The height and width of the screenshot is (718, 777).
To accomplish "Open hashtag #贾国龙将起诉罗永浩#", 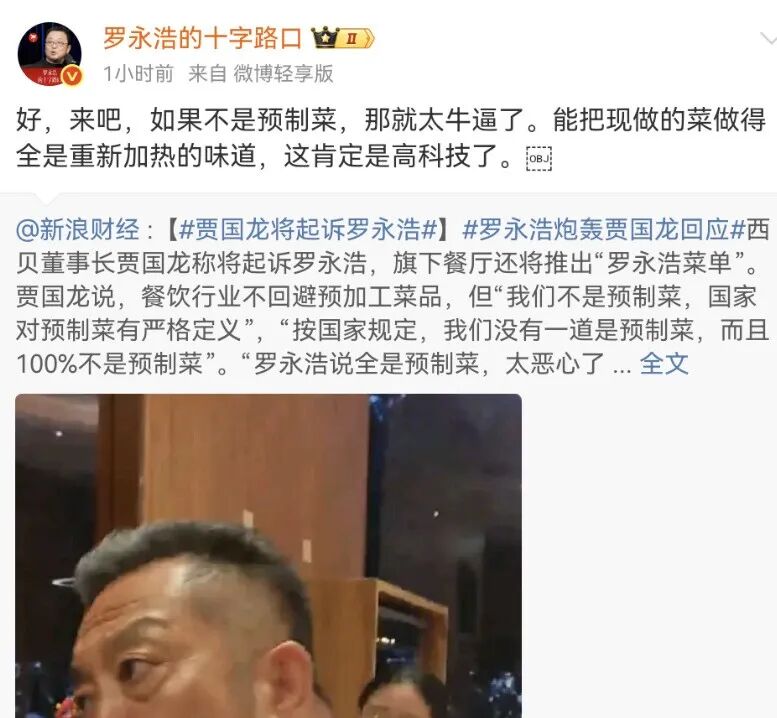I will point(308,230).
